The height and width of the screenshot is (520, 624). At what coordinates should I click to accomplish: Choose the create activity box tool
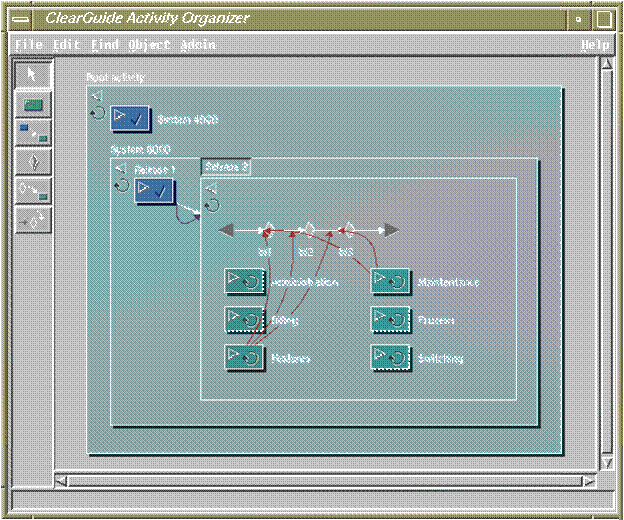(x=33, y=105)
